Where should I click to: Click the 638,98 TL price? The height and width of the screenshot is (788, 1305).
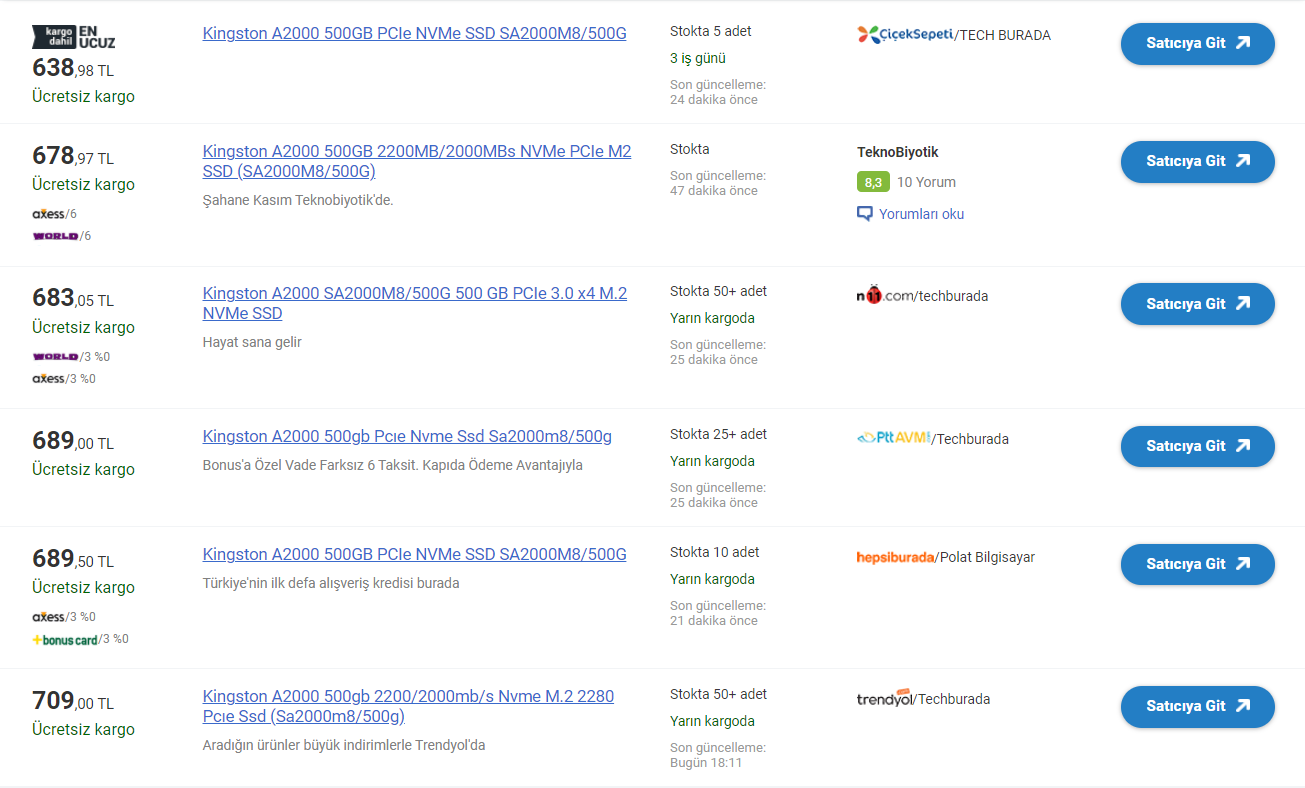73,68
